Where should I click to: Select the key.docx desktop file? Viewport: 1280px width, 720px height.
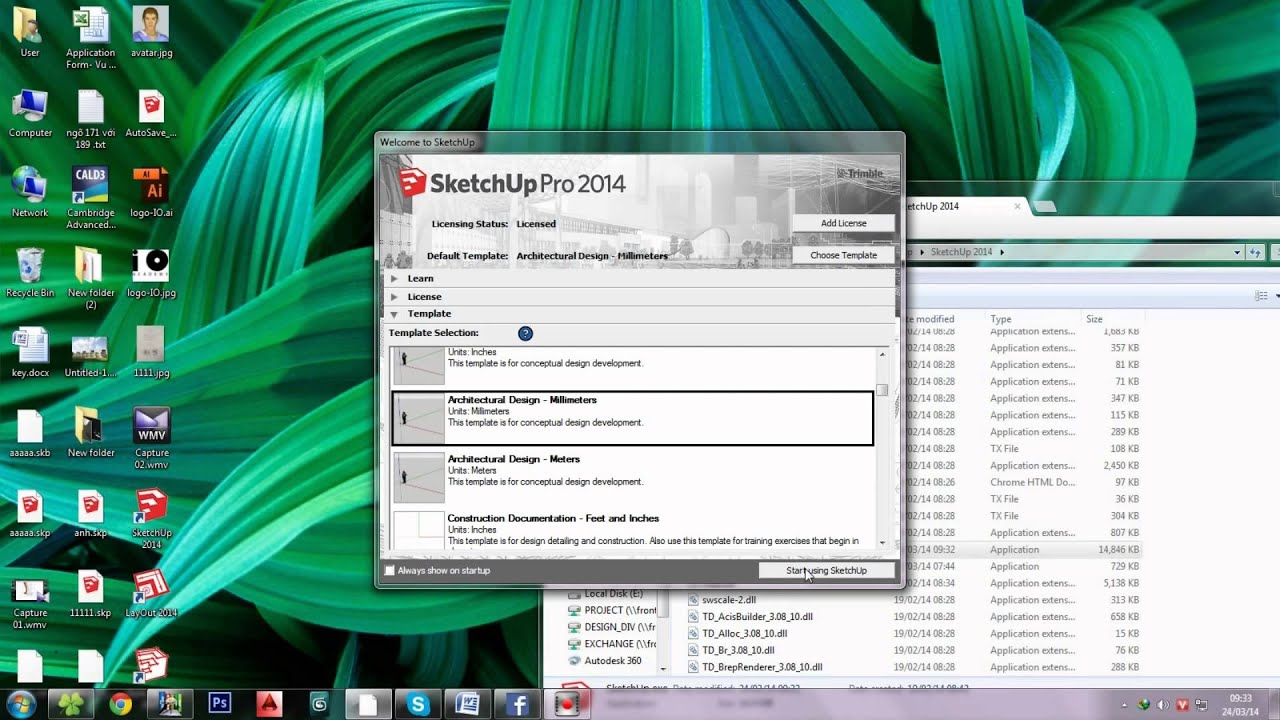coord(30,352)
